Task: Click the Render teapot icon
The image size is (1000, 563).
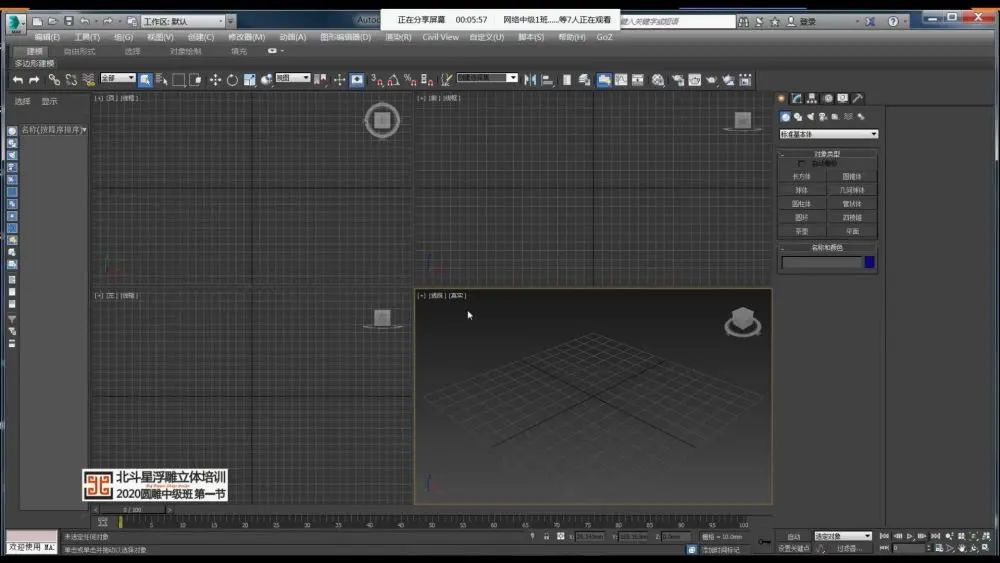Action: [711, 80]
